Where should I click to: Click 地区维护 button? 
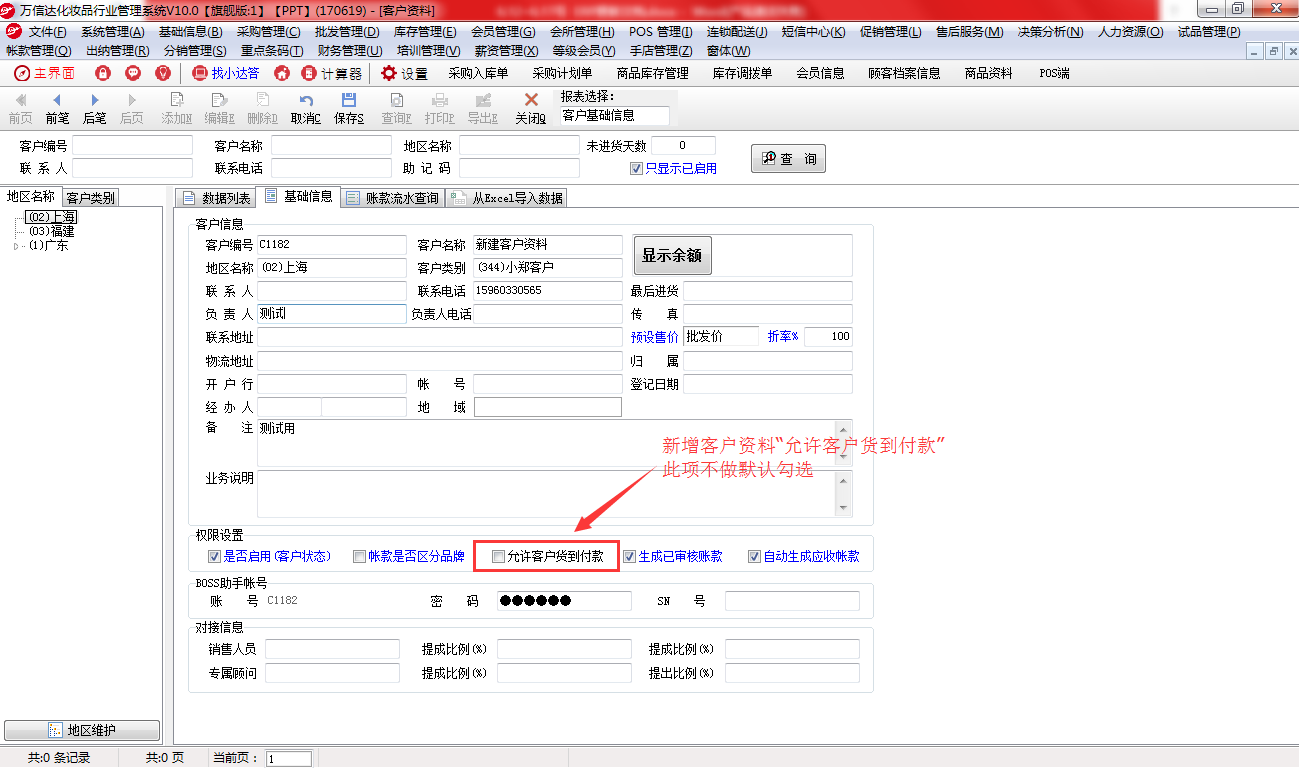point(82,730)
